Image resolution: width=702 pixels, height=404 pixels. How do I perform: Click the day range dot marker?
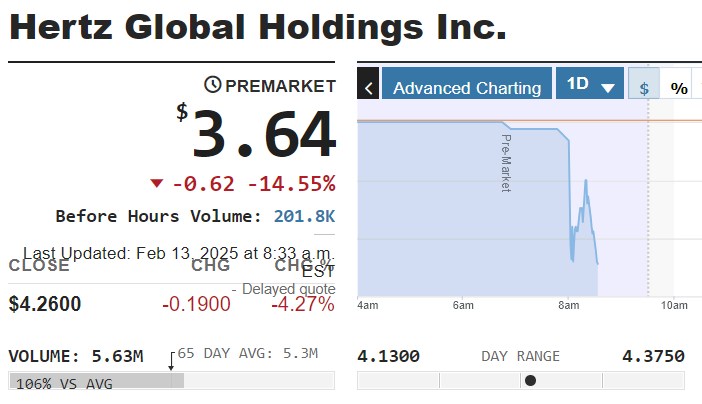[530, 380]
